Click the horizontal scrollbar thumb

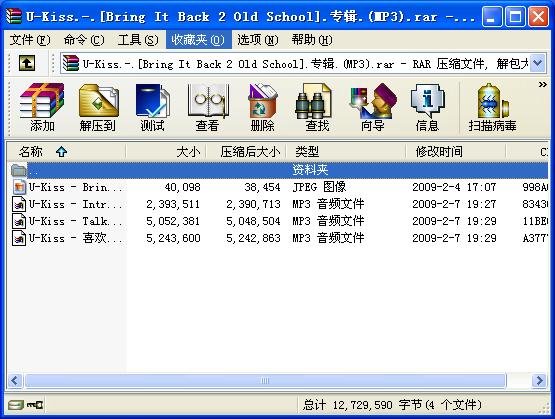click(265, 381)
